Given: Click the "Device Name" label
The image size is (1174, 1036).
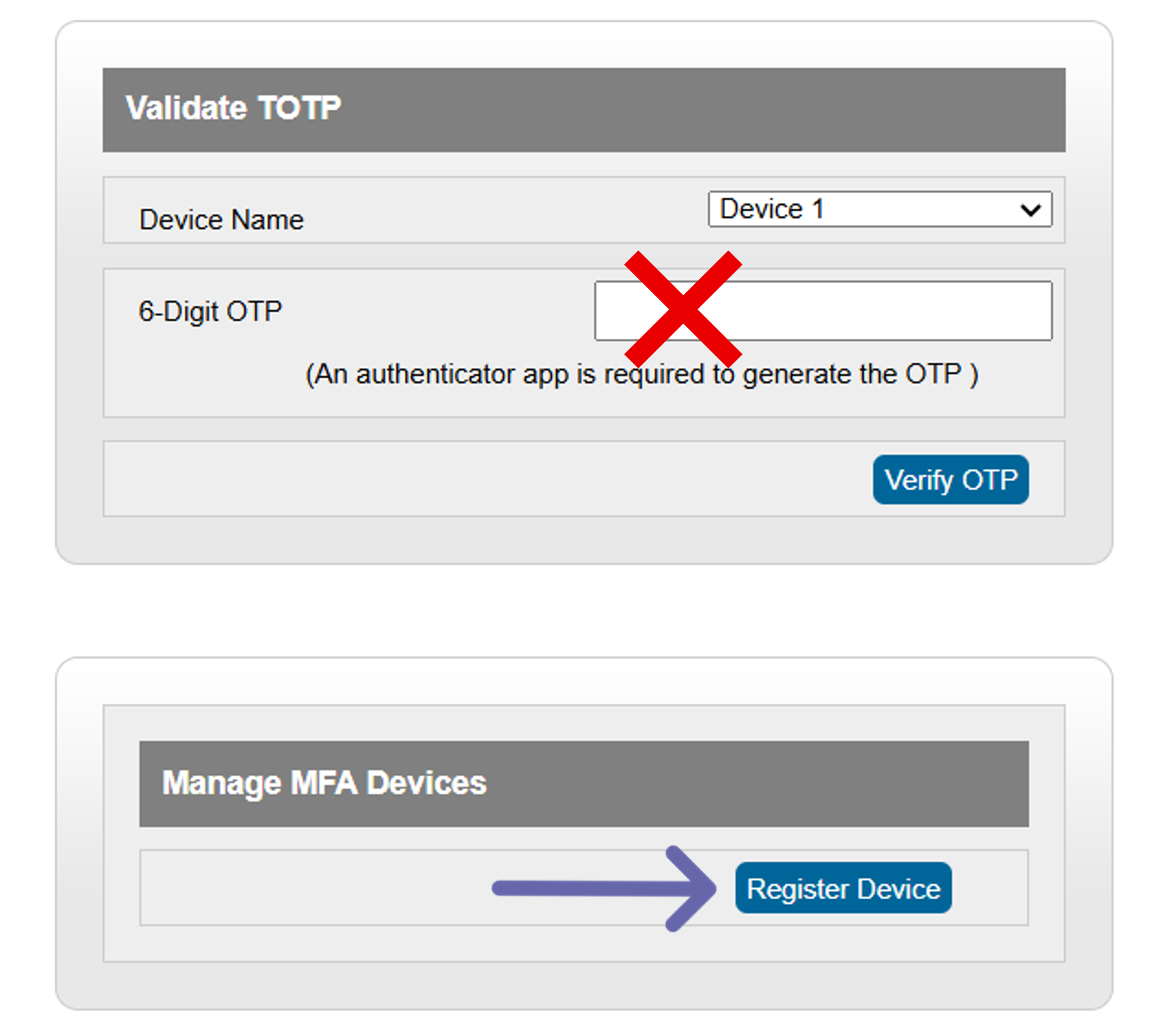Looking at the screenshot, I should coord(221,219).
